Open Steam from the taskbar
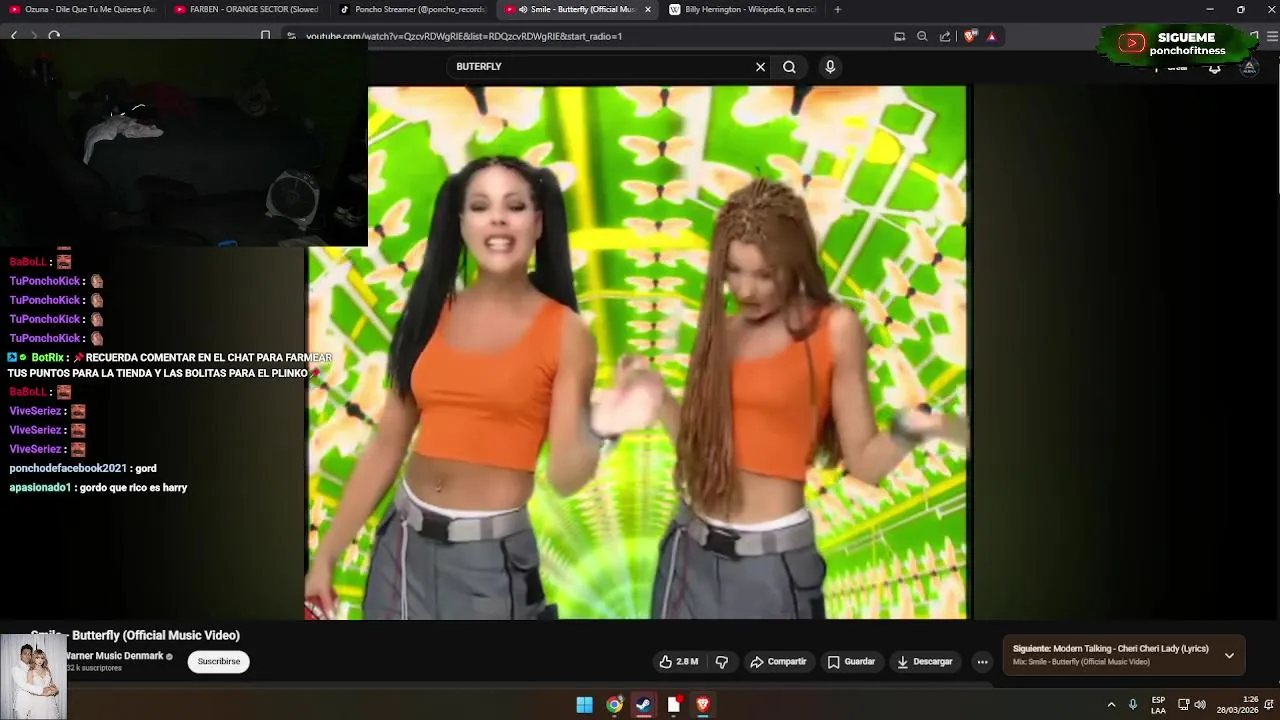Screen dimensions: 1280x720 tap(644, 705)
